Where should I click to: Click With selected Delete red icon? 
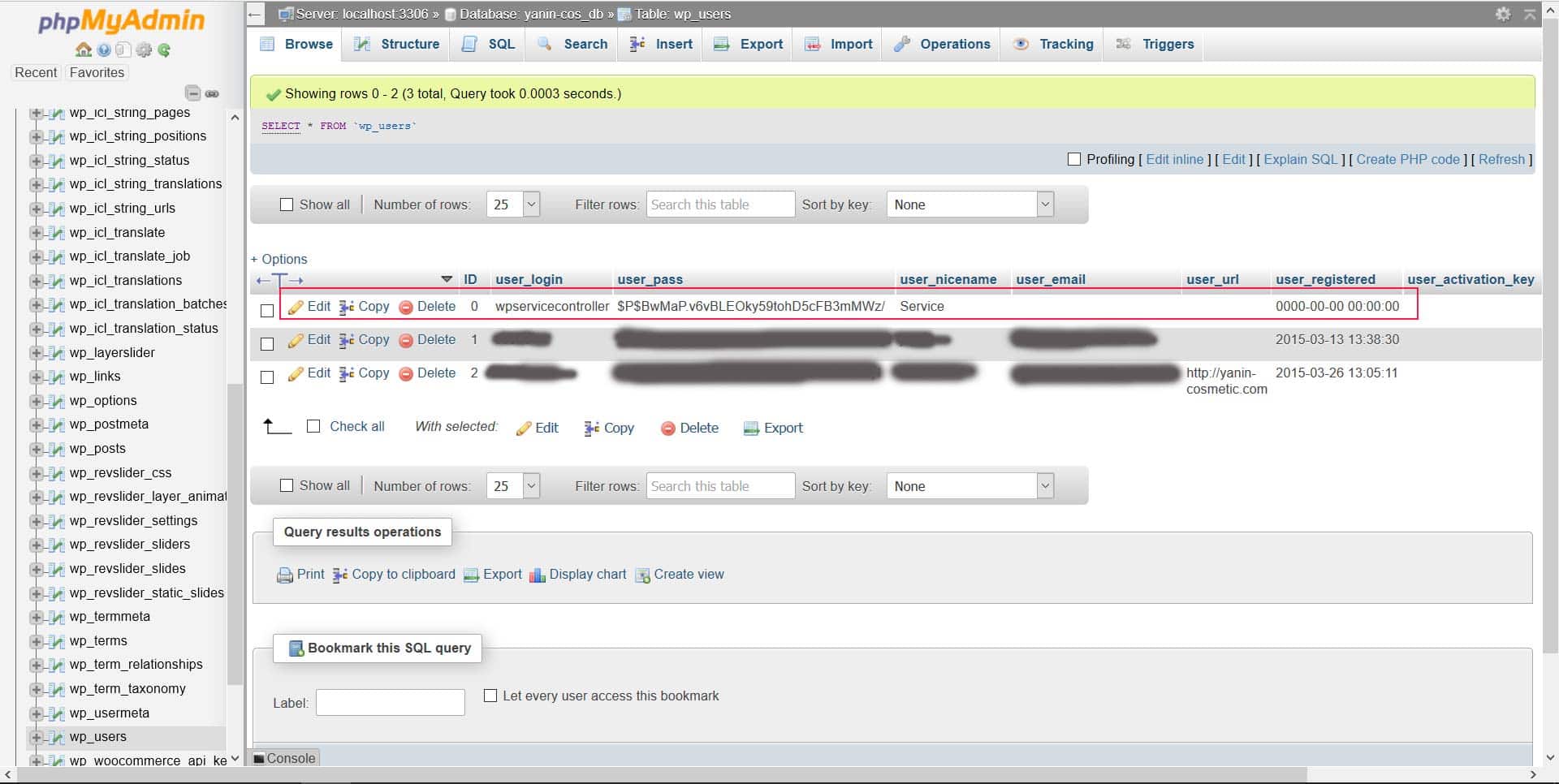click(668, 429)
